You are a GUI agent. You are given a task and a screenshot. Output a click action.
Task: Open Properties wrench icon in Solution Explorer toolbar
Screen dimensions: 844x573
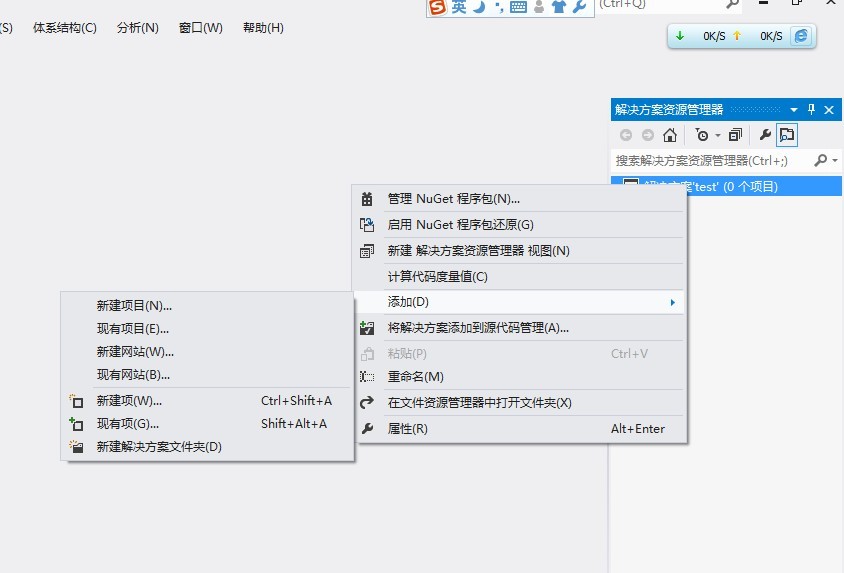point(765,135)
